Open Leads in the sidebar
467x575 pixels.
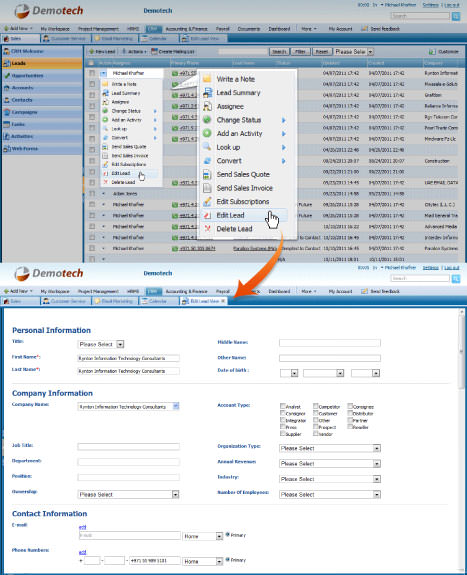pos(41,63)
